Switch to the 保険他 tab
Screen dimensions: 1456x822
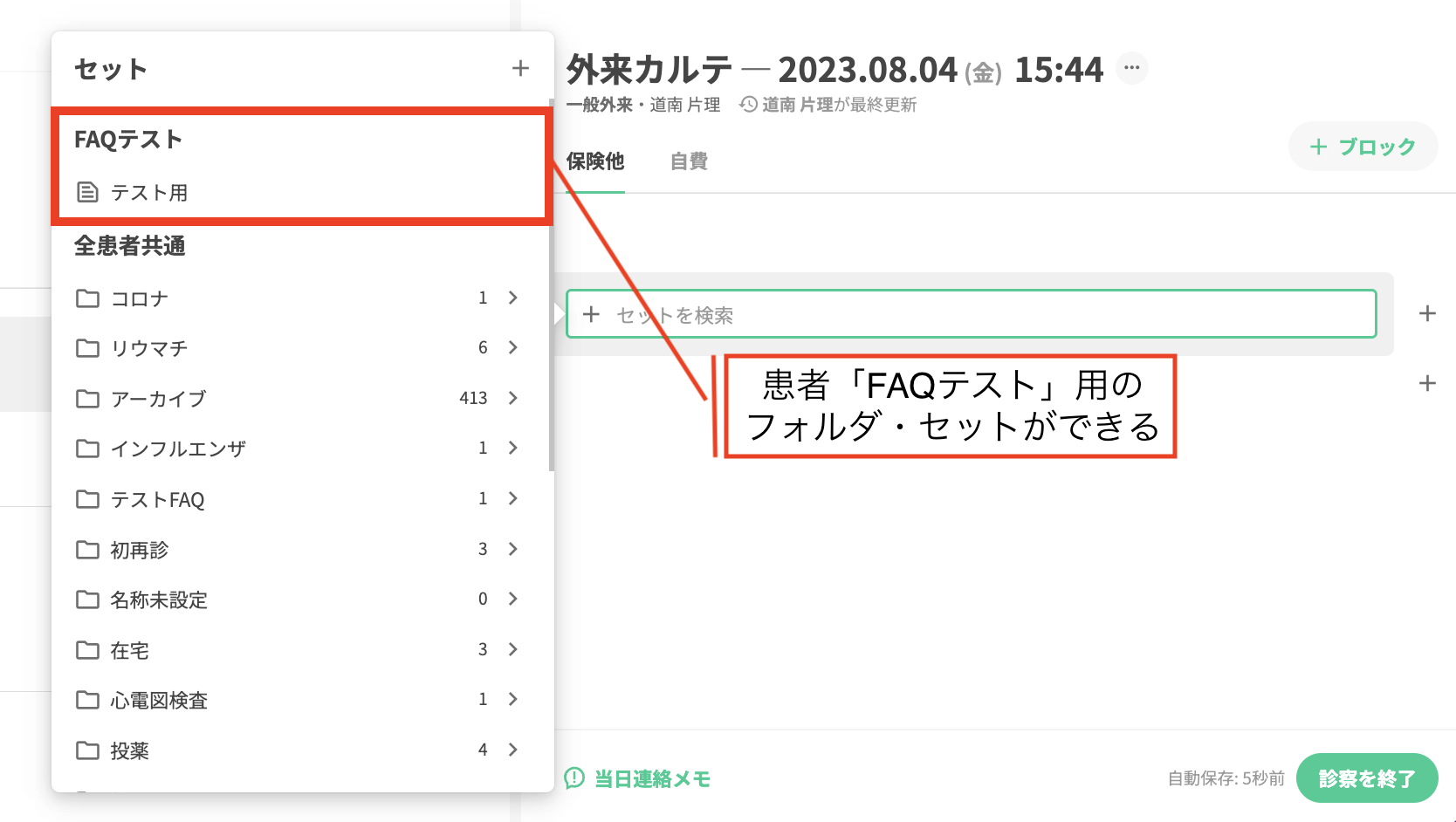click(x=595, y=161)
